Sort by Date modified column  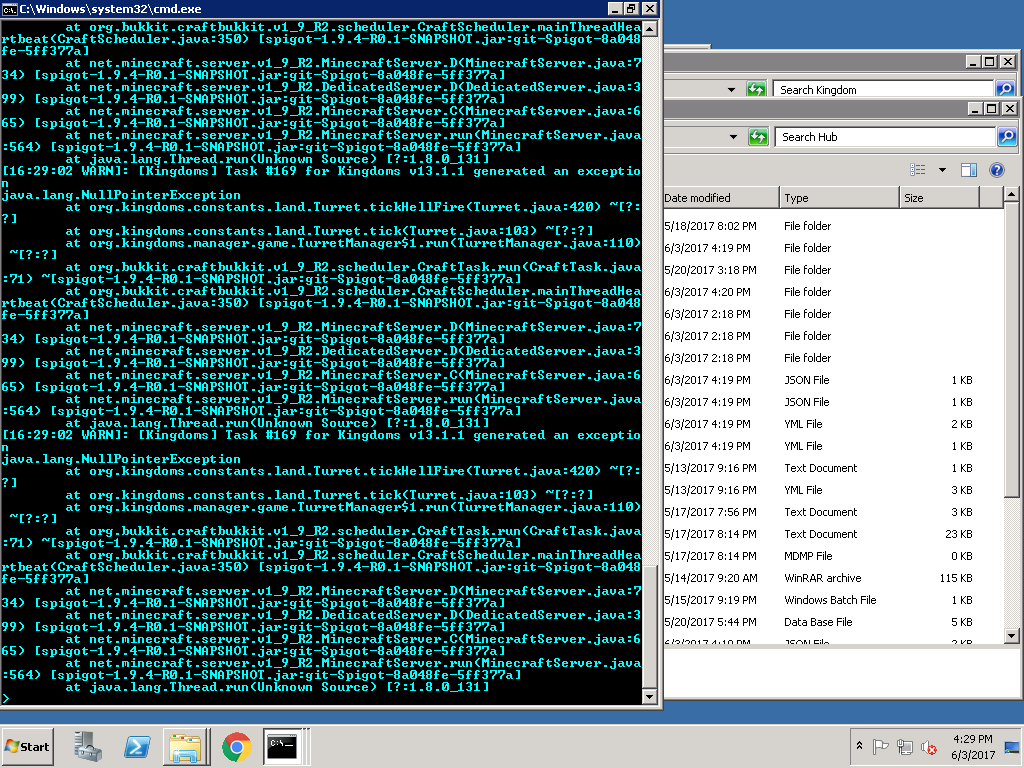pyautogui.click(x=721, y=198)
